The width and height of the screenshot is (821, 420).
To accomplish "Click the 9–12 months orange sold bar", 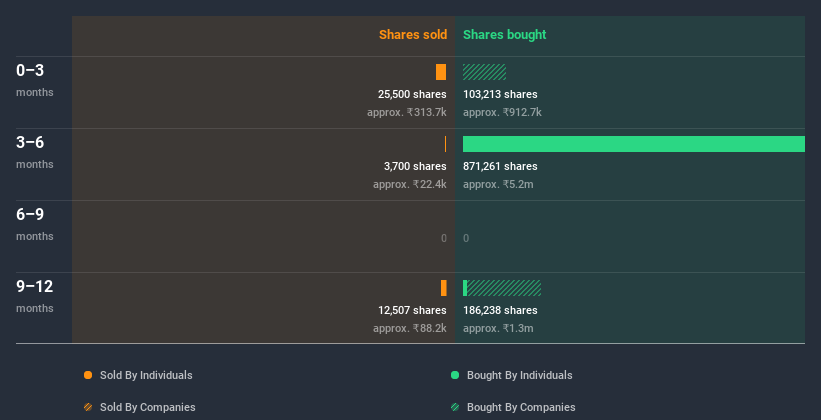I will pyautogui.click(x=444, y=288).
